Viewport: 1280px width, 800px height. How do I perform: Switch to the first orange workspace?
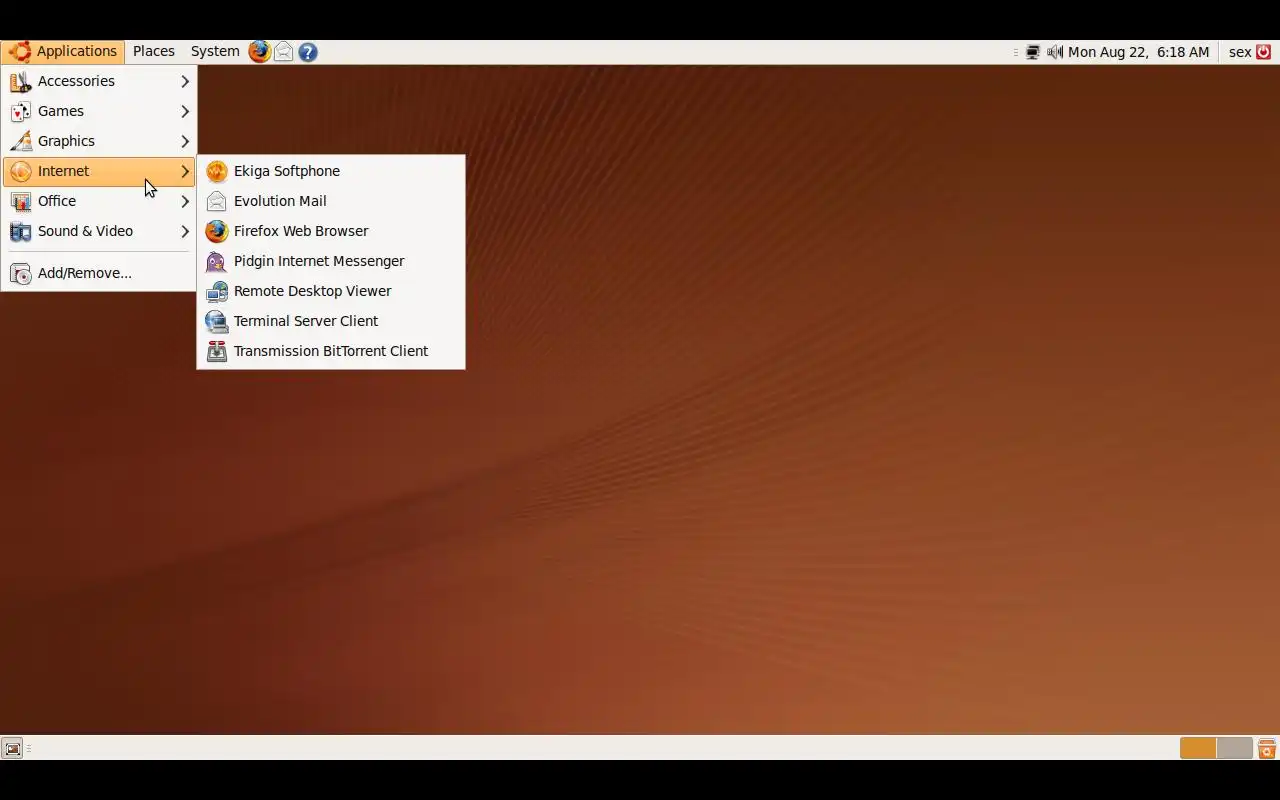pyautogui.click(x=1198, y=748)
